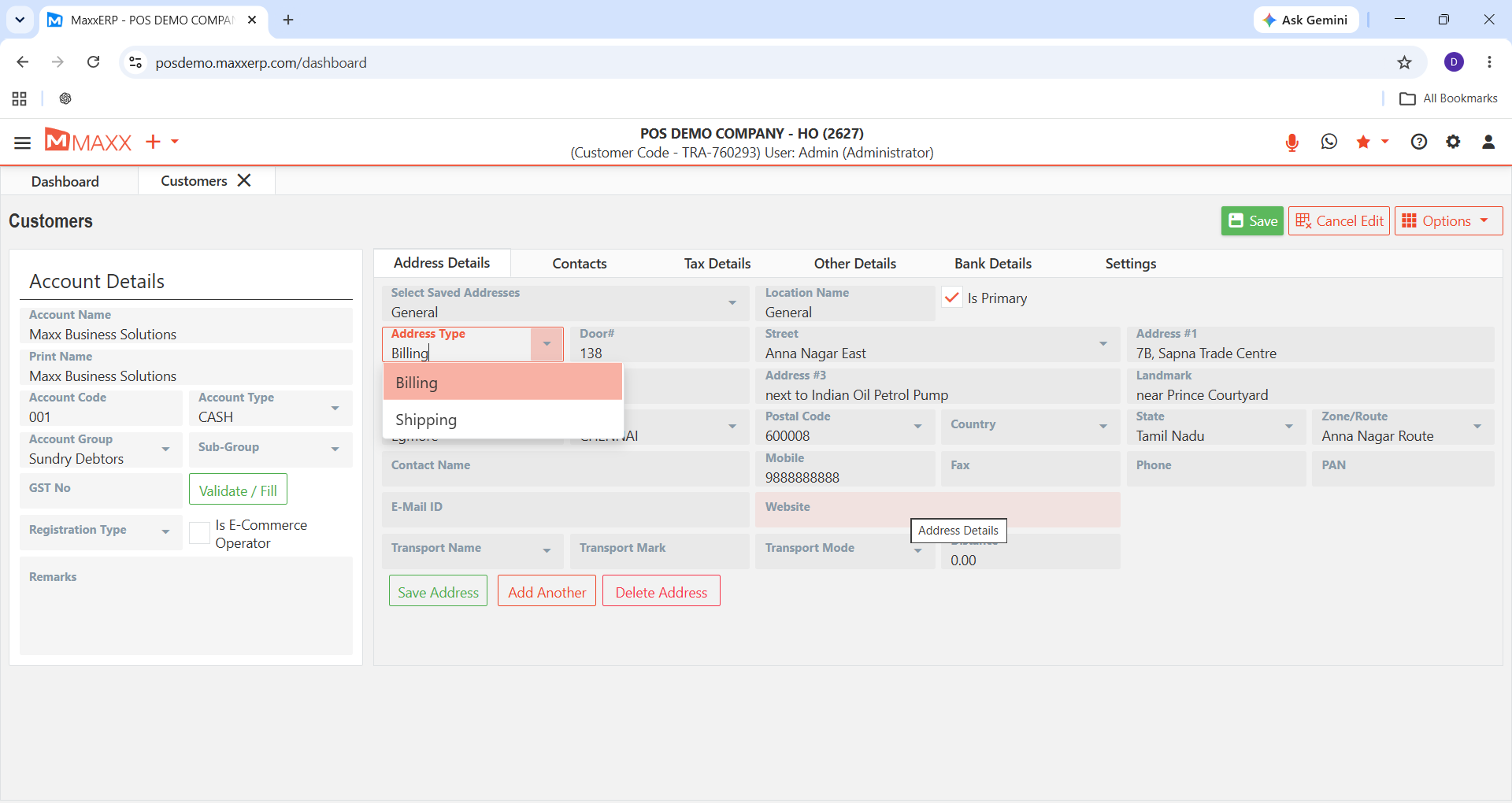Switch to Contacts tab

580,264
